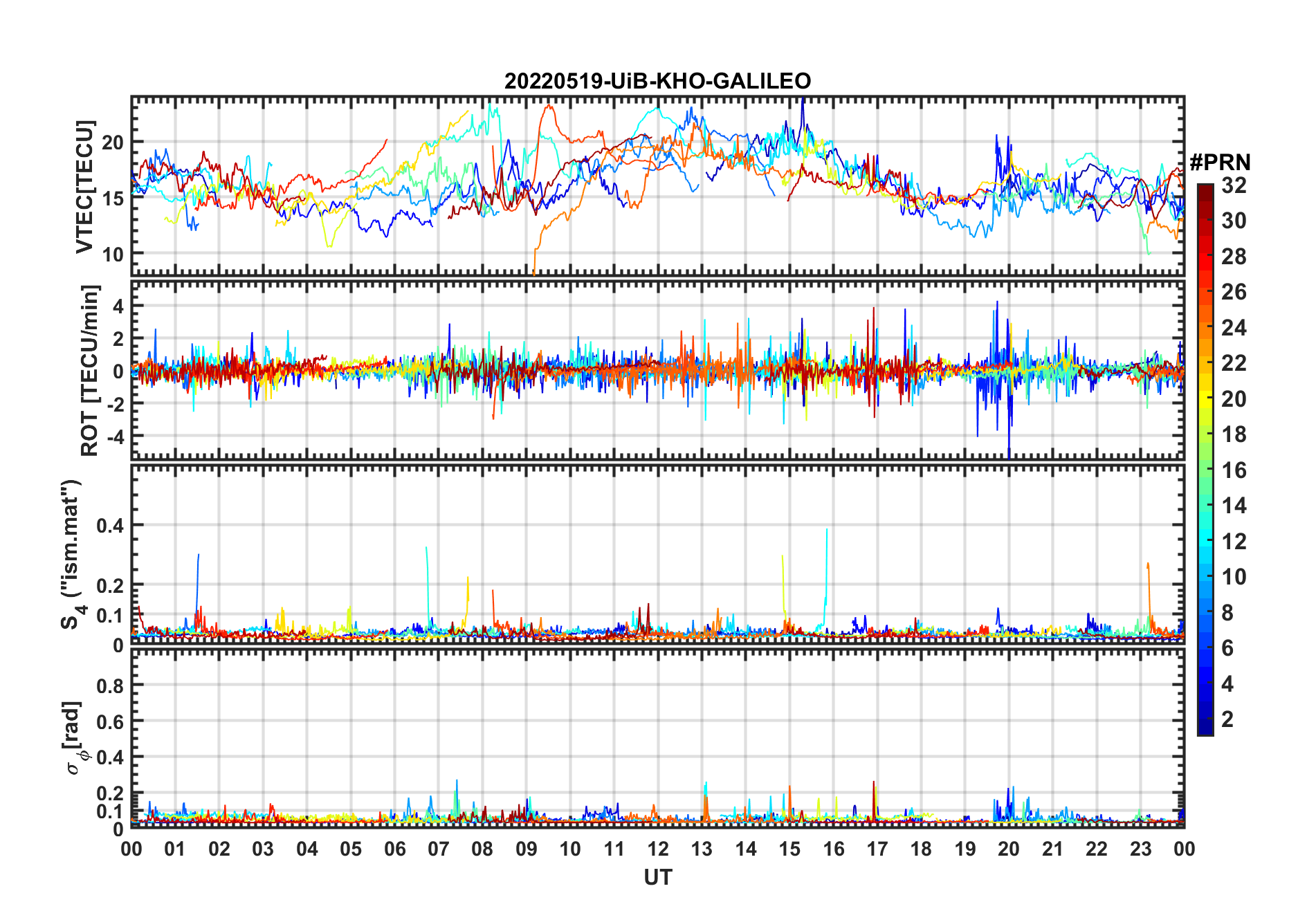The height and width of the screenshot is (920, 1316).
Task: Click the x-axis tick label 23
Action: click(1140, 849)
